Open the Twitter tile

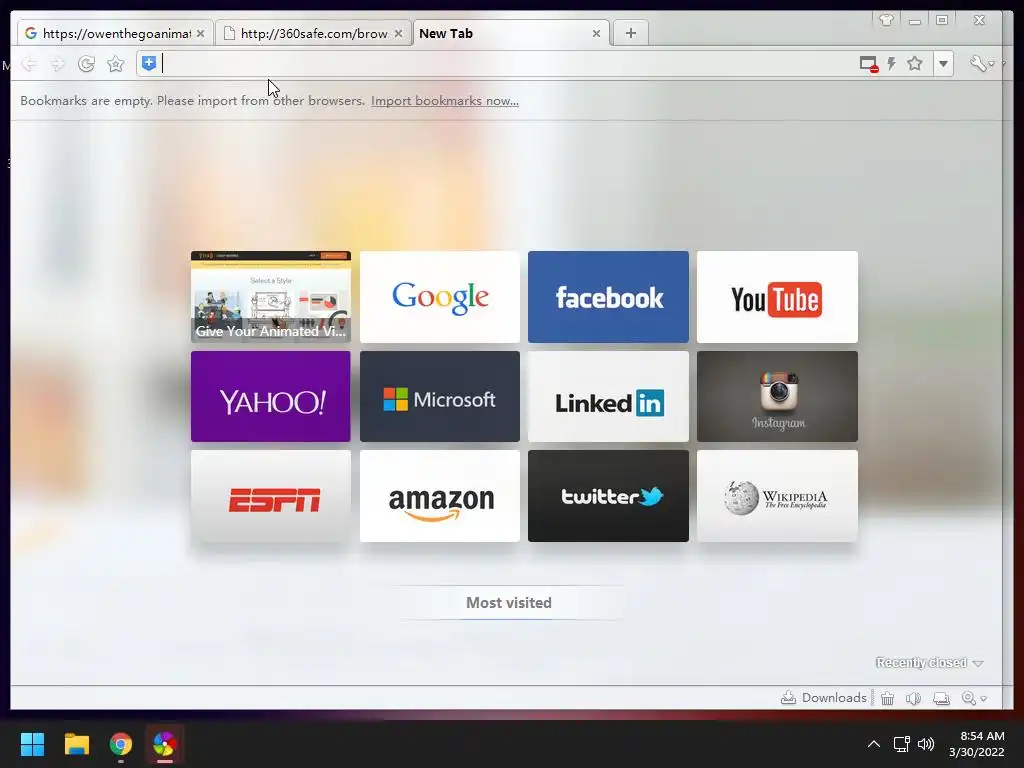[x=608, y=496]
